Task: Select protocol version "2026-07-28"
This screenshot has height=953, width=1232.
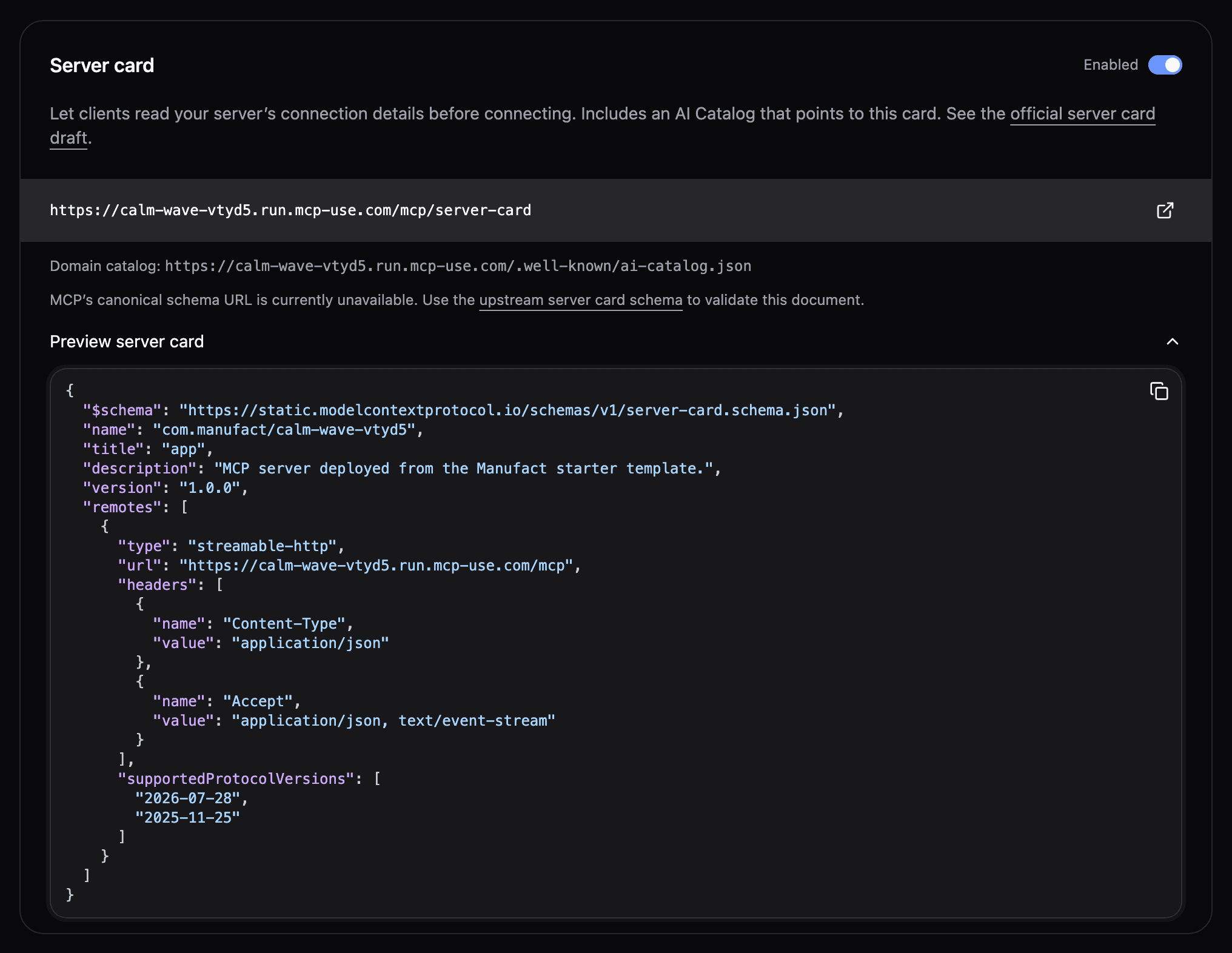Action: click(x=187, y=798)
